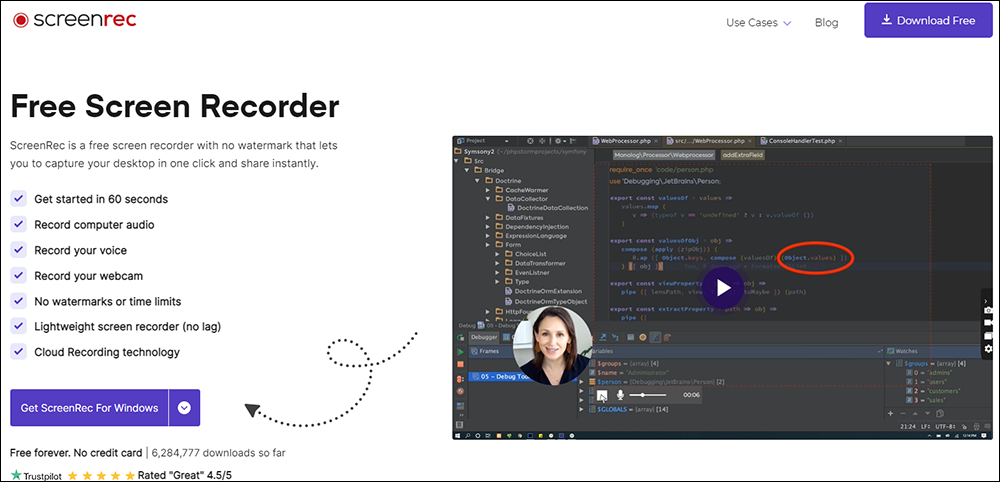1000x482 pixels.
Task: Click the green resume arrow in the debug panel
Action: click(x=460, y=352)
